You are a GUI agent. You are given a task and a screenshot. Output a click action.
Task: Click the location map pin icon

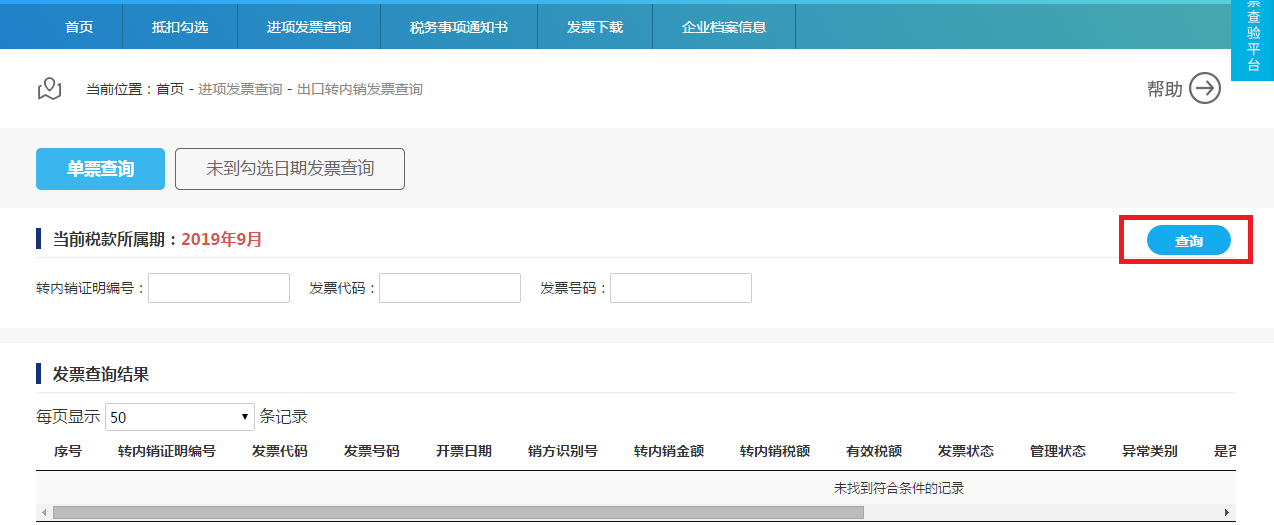50,89
